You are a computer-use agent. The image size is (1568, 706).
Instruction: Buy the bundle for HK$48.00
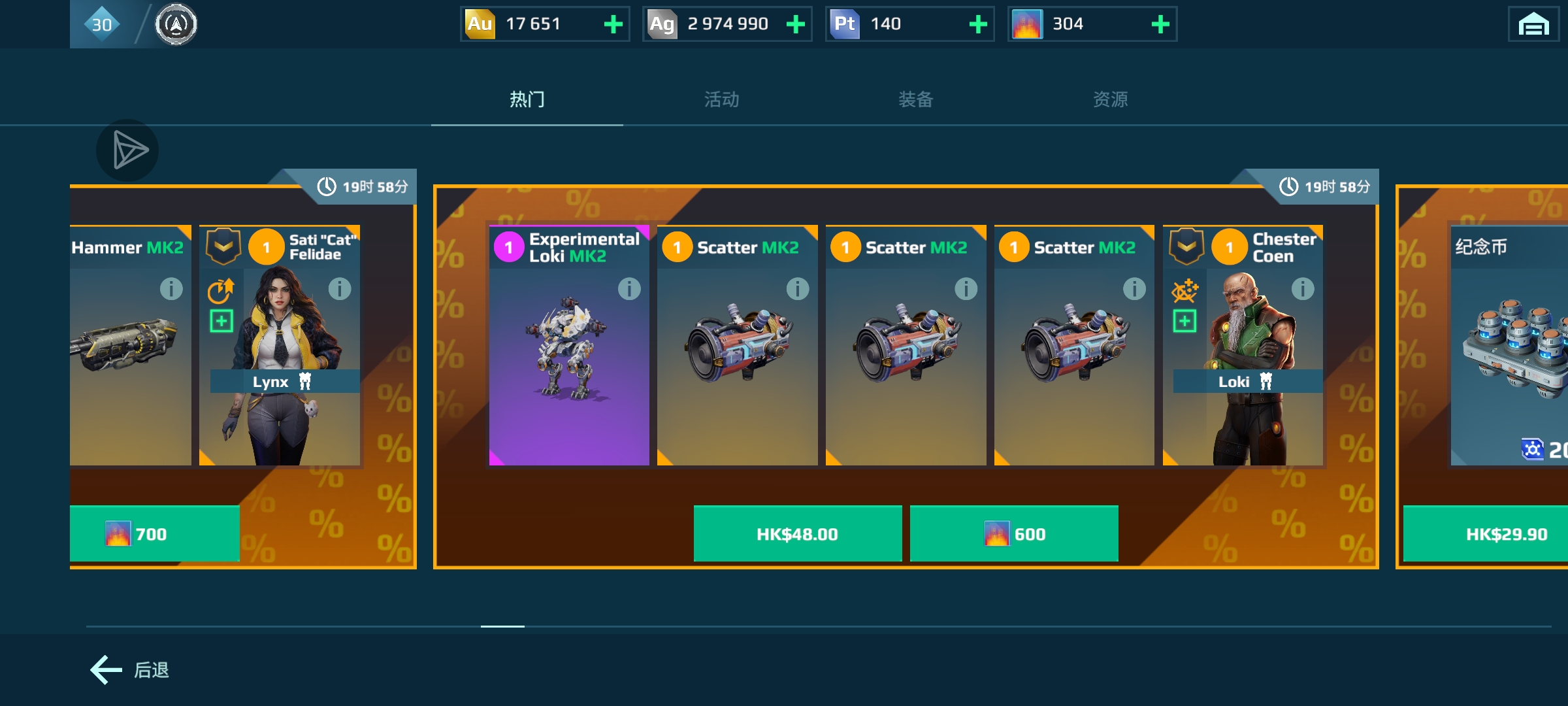tap(798, 533)
